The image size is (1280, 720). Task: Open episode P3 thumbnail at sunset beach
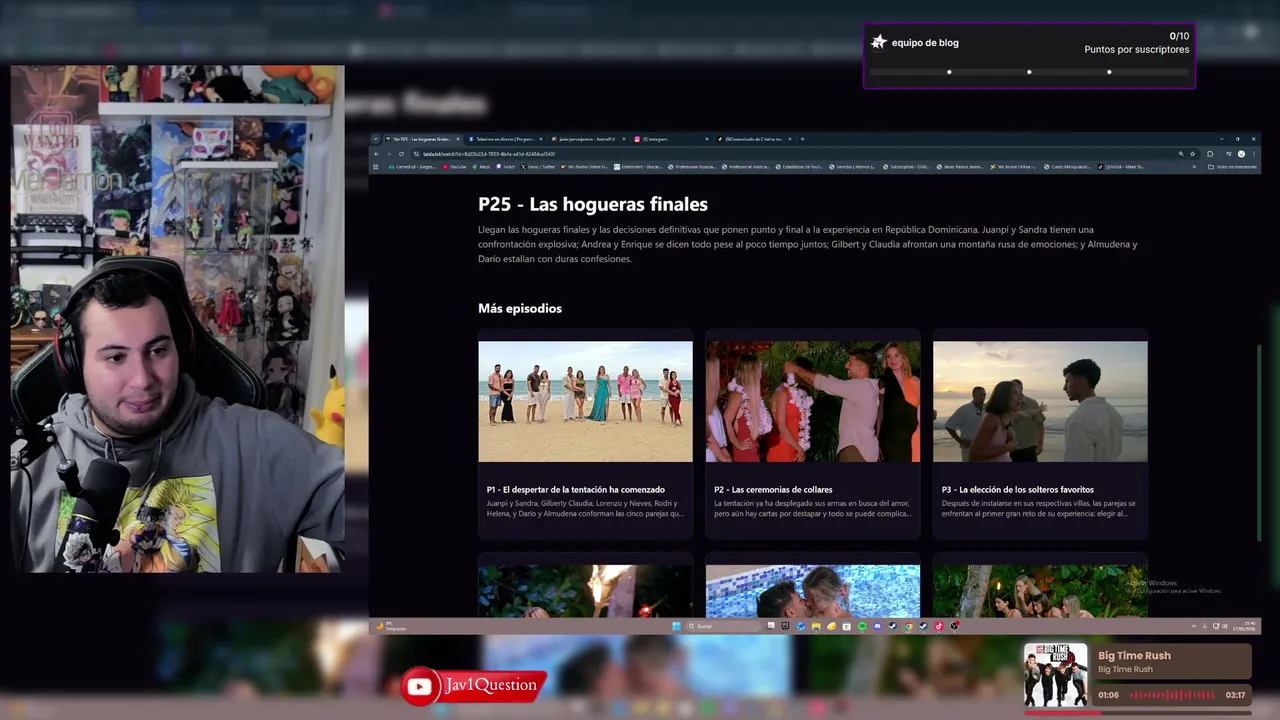1040,401
